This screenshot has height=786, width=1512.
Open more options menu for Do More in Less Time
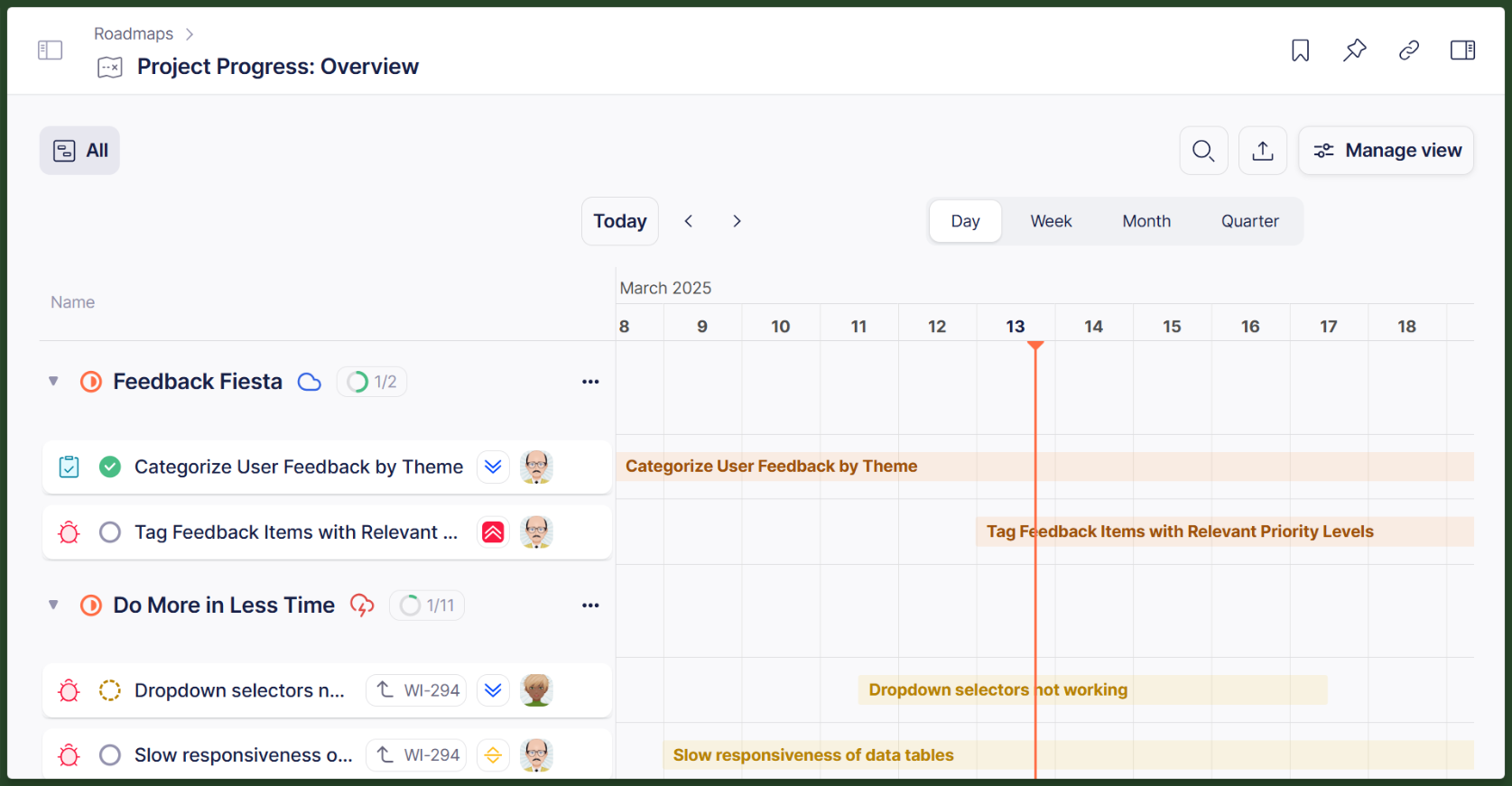(x=590, y=606)
